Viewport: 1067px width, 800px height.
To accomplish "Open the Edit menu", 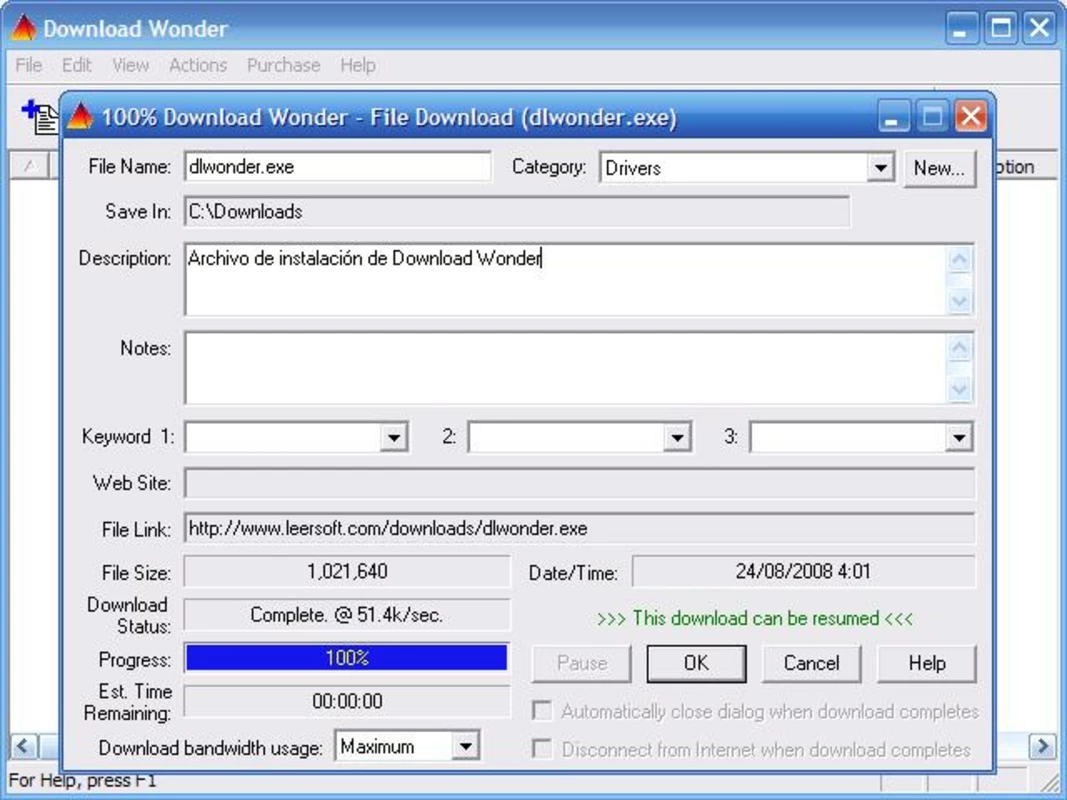I will pyautogui.click(x=76, y=65).
